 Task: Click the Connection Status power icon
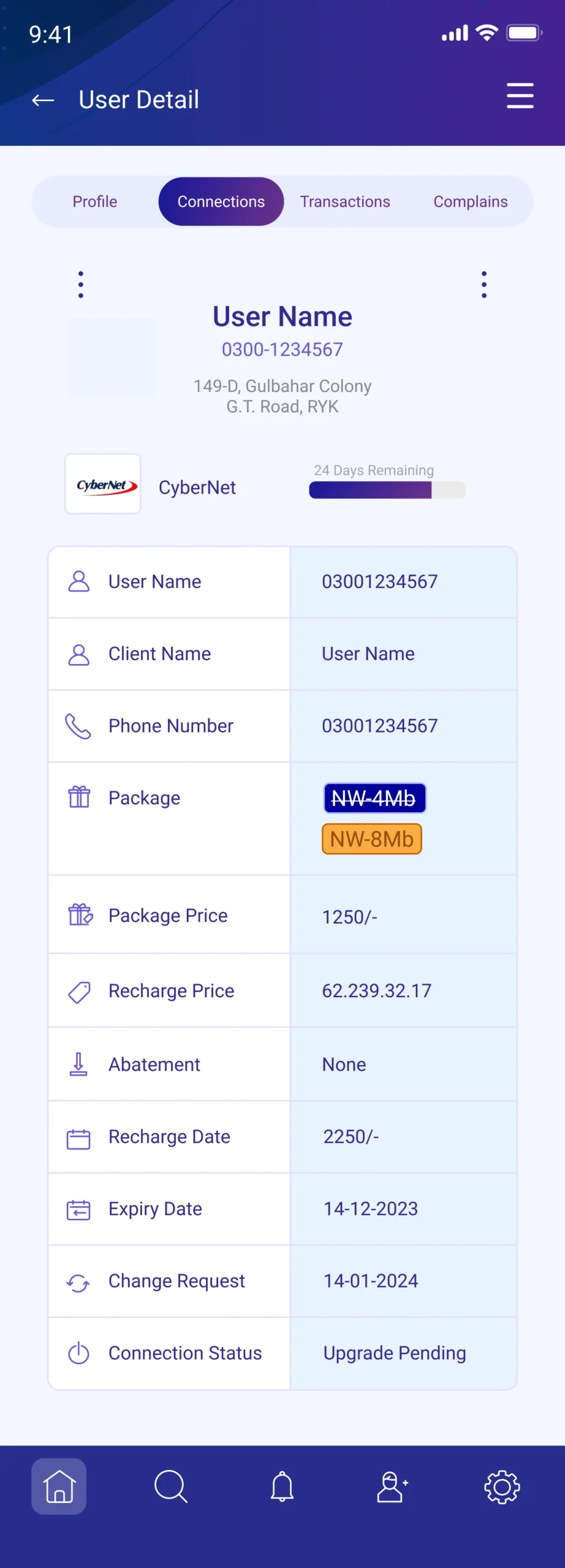click(x=78, y=1353)
